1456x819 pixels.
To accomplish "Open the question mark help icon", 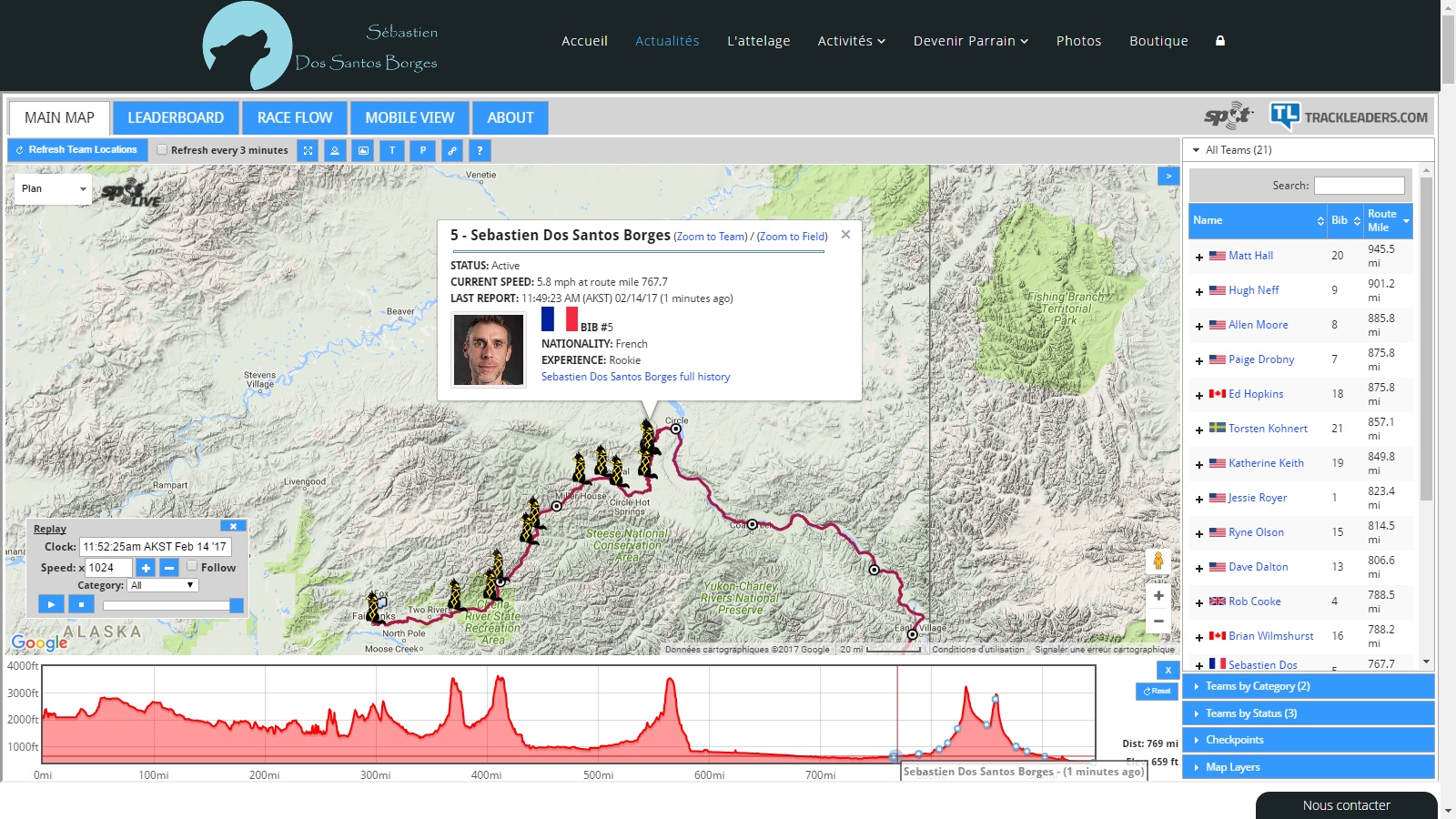I will pos(480,150).
